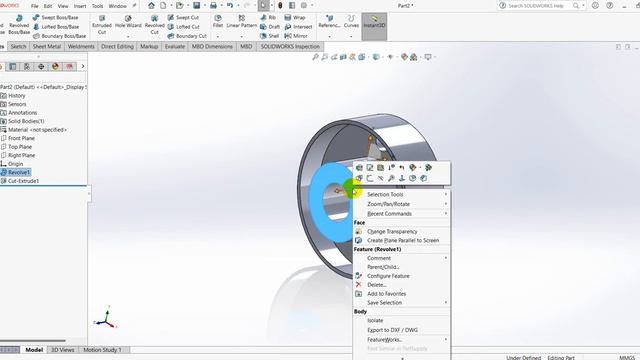
Task: Click Edit Feature in context toolbar
Action: tap(359, 167)
